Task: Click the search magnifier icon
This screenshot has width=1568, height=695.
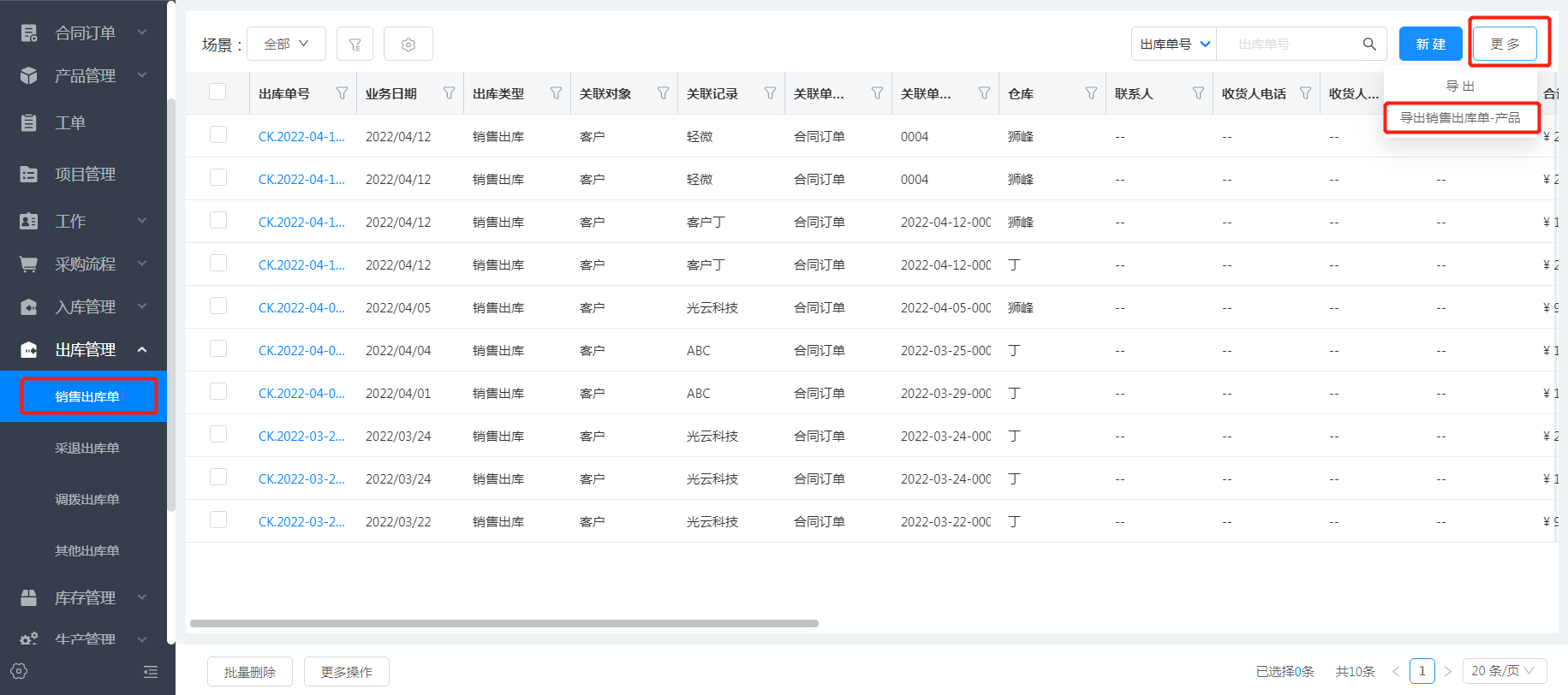Action: 1369,45
